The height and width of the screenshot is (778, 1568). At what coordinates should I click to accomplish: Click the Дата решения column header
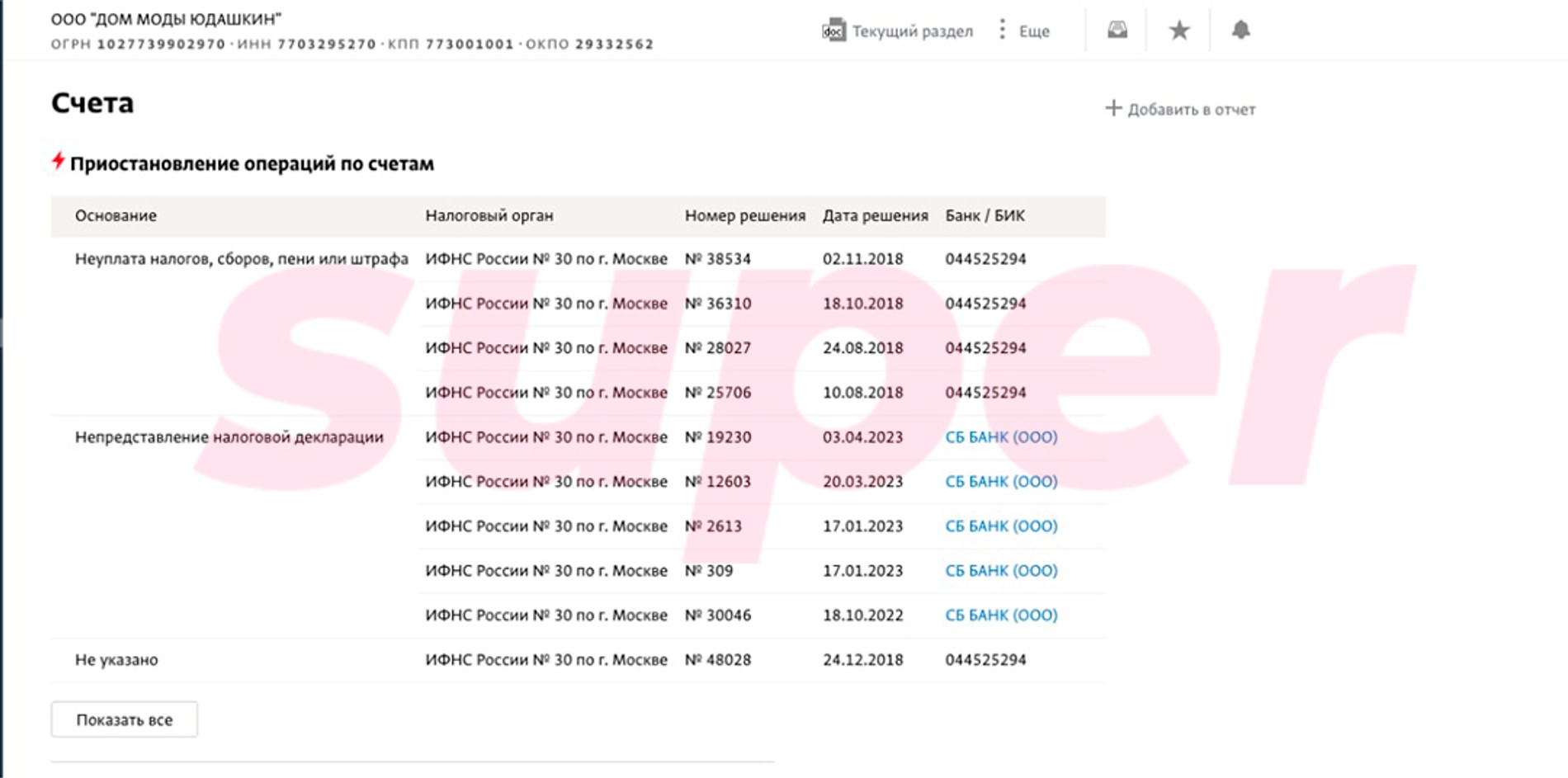(875, 216)
